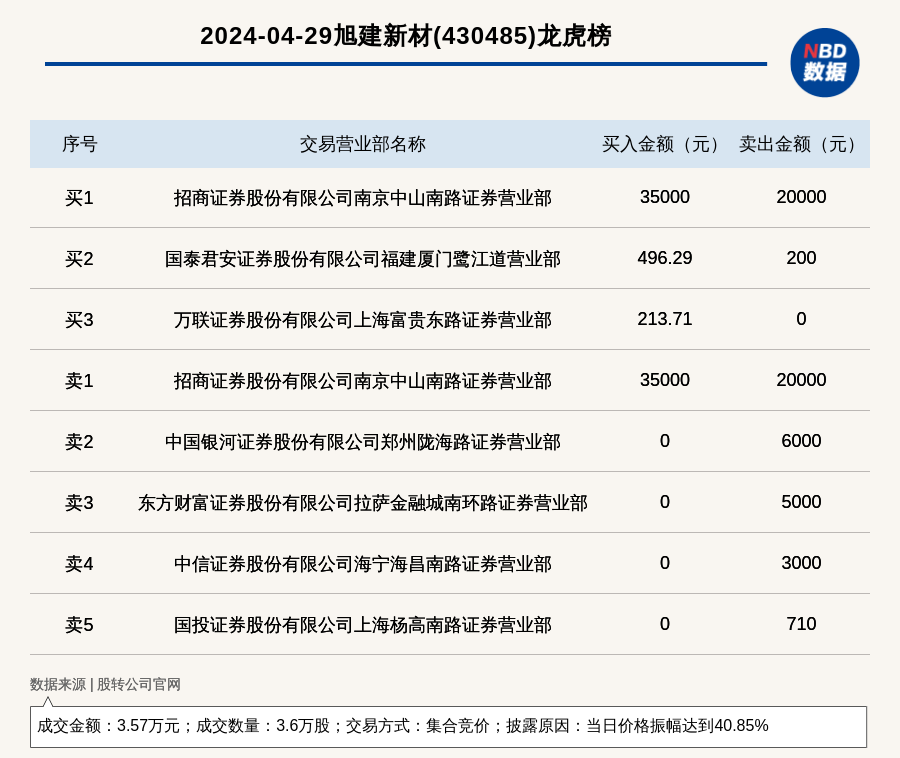The width and height of the screenshot is (900, 758).
Task: Click buy amount 0 in the 卖3 row
Action: (665, 502)
